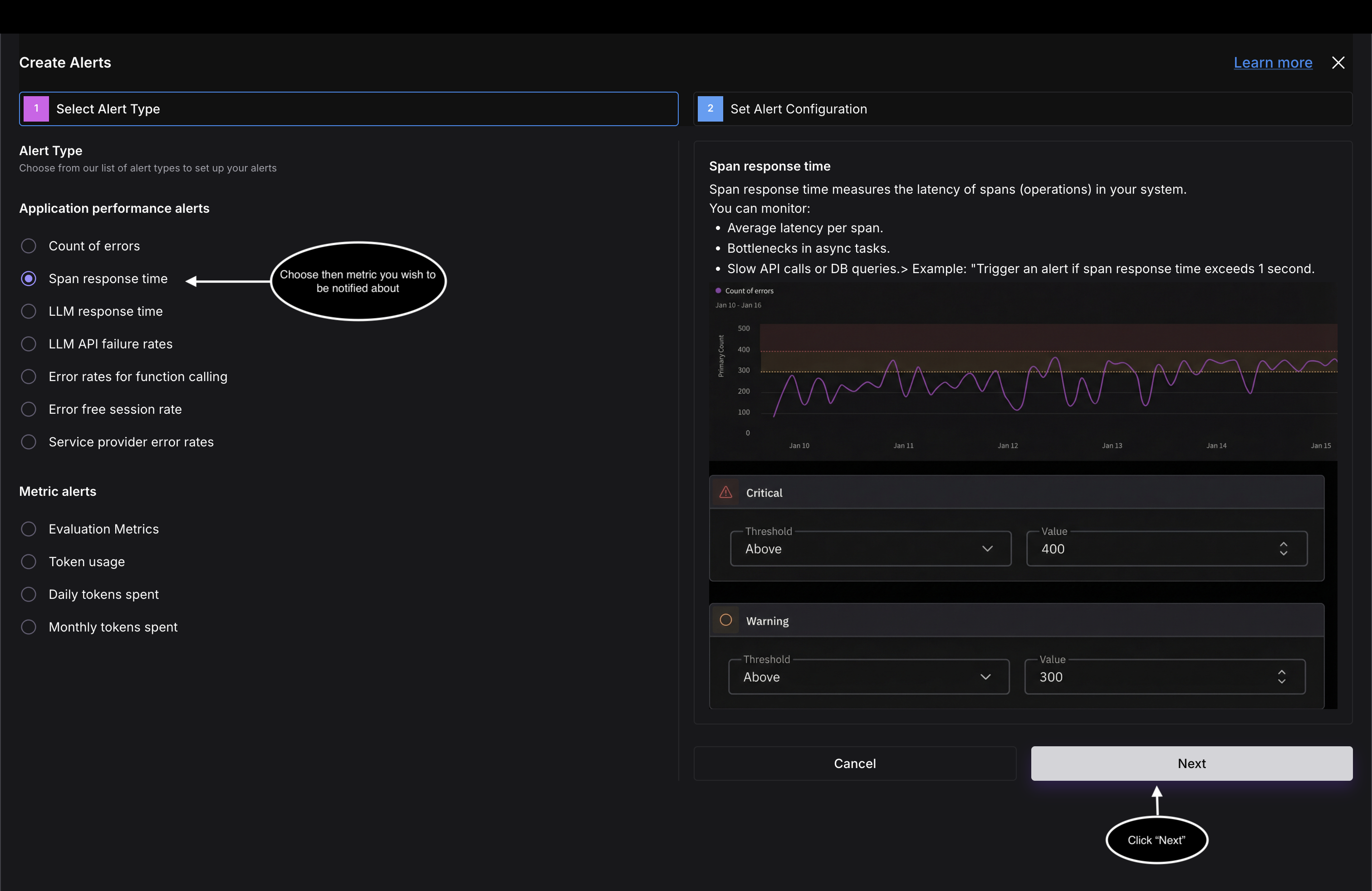The width and height of the screenshot is (1372, 891).
Task: Click the Next button
Action: tap(1191, 764)
